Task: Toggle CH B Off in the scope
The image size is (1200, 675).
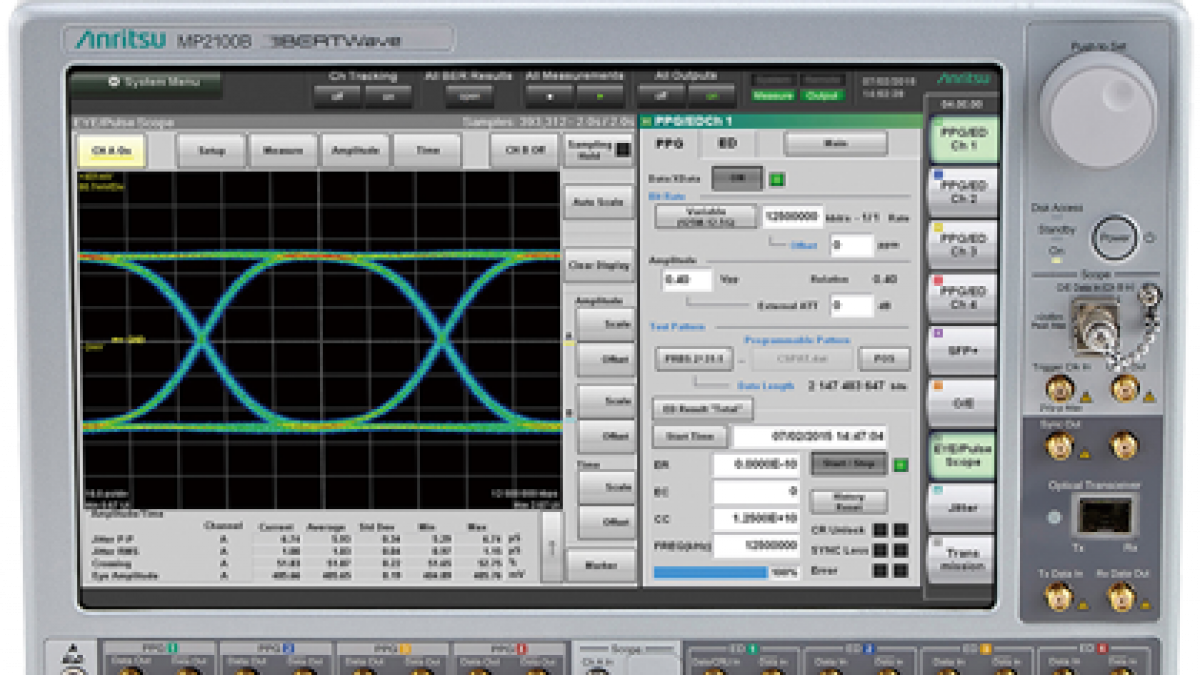Action: pyautogui.click(x=524, y=151)
